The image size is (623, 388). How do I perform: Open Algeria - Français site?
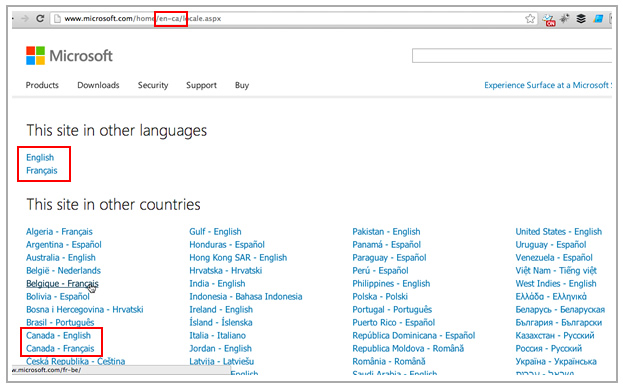(x=59, y=232)
